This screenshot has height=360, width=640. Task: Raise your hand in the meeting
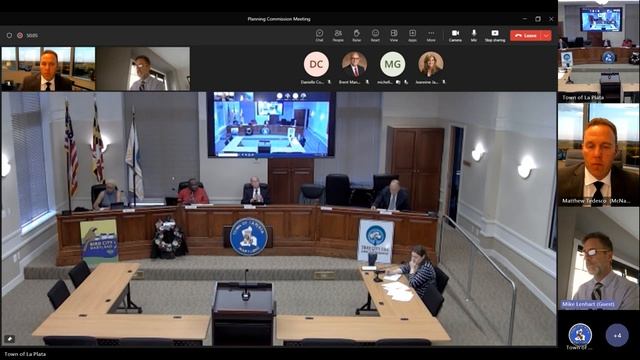coord(356,35)
